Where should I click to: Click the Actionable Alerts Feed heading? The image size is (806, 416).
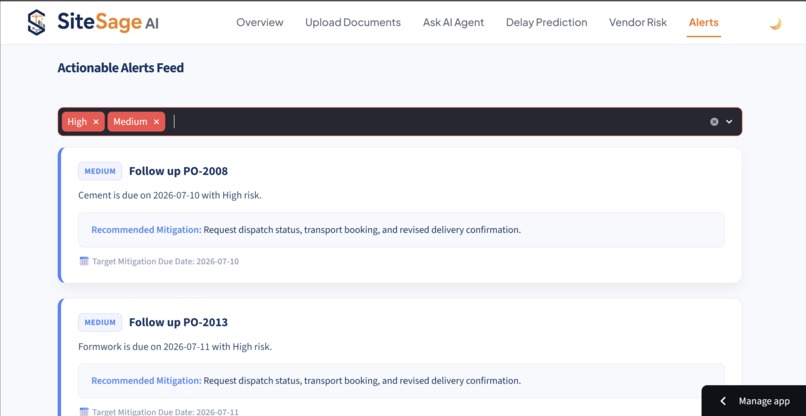point(121,68)
